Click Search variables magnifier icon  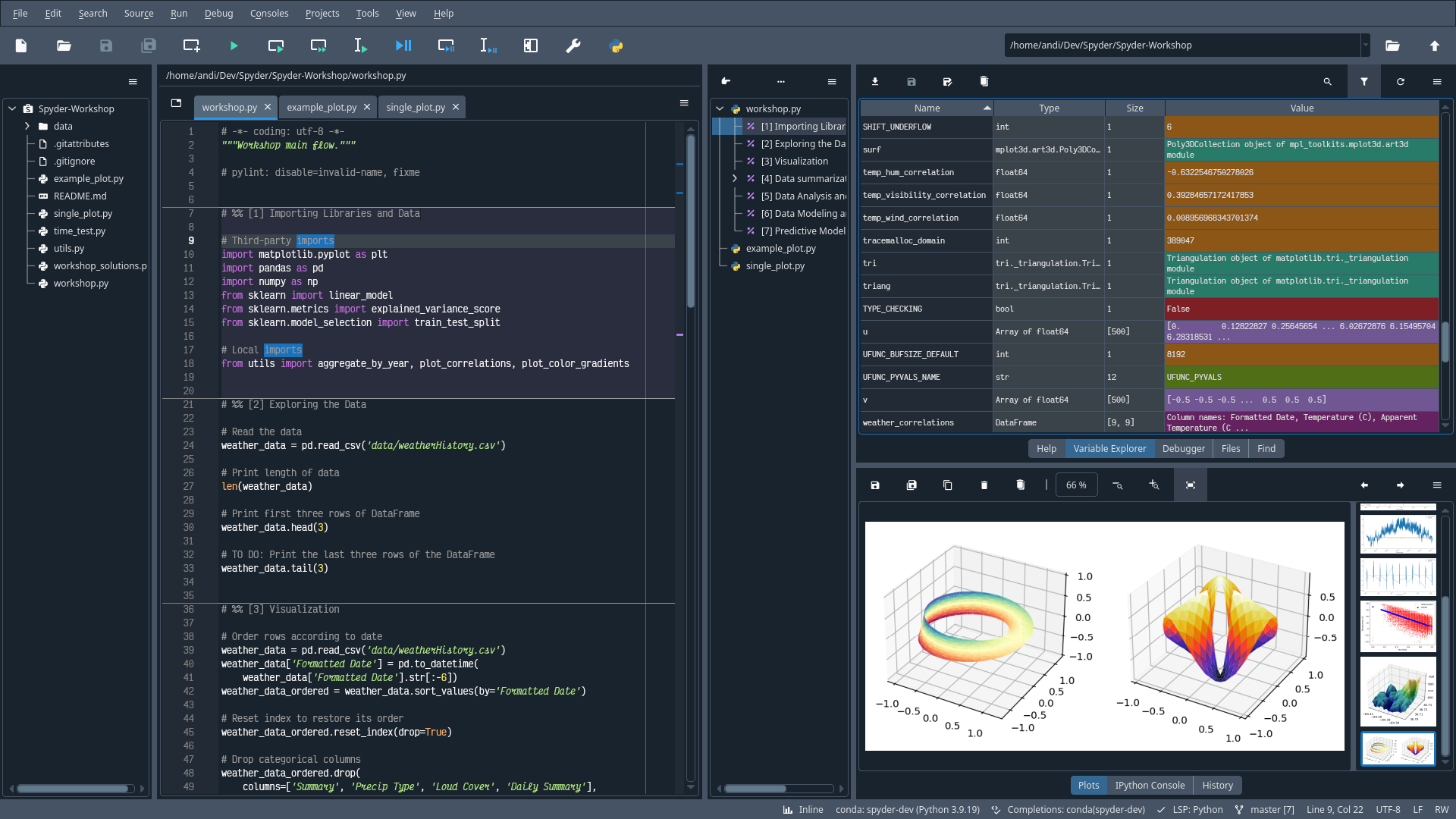[x=1327, y=82]
